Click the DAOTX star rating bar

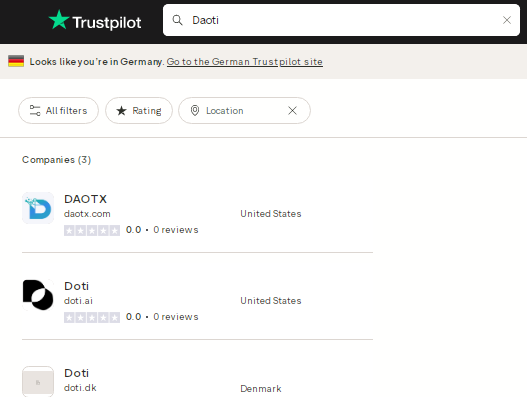coord(92,230)
